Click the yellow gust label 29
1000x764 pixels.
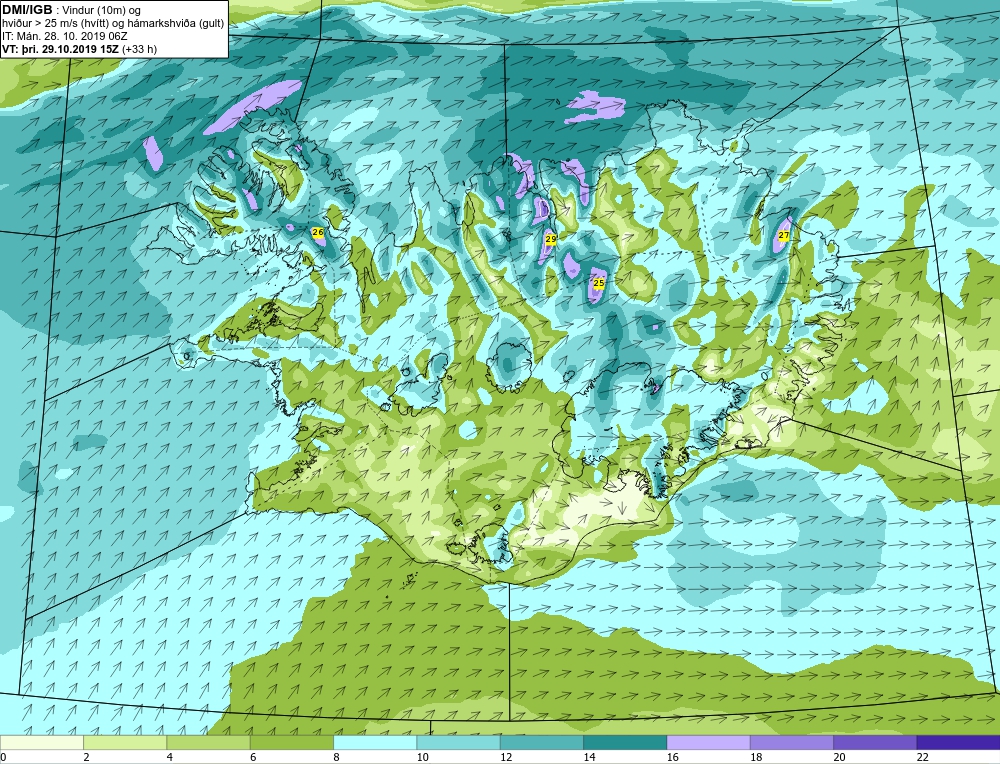point(551,239)
